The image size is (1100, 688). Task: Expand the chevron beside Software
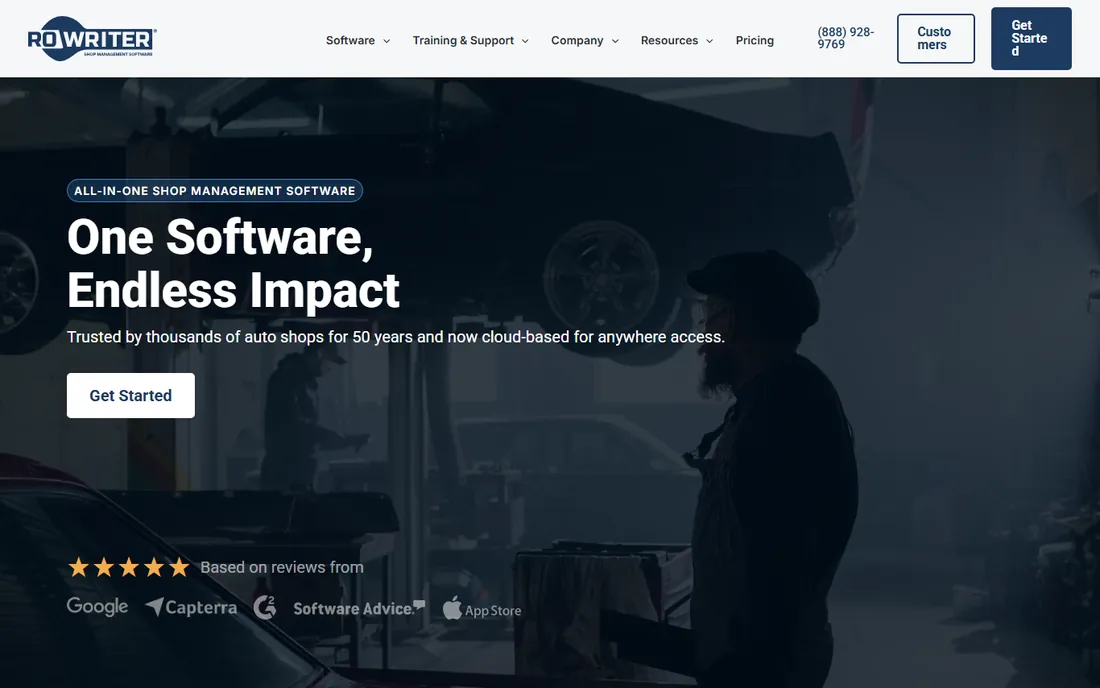coord(387,41)
